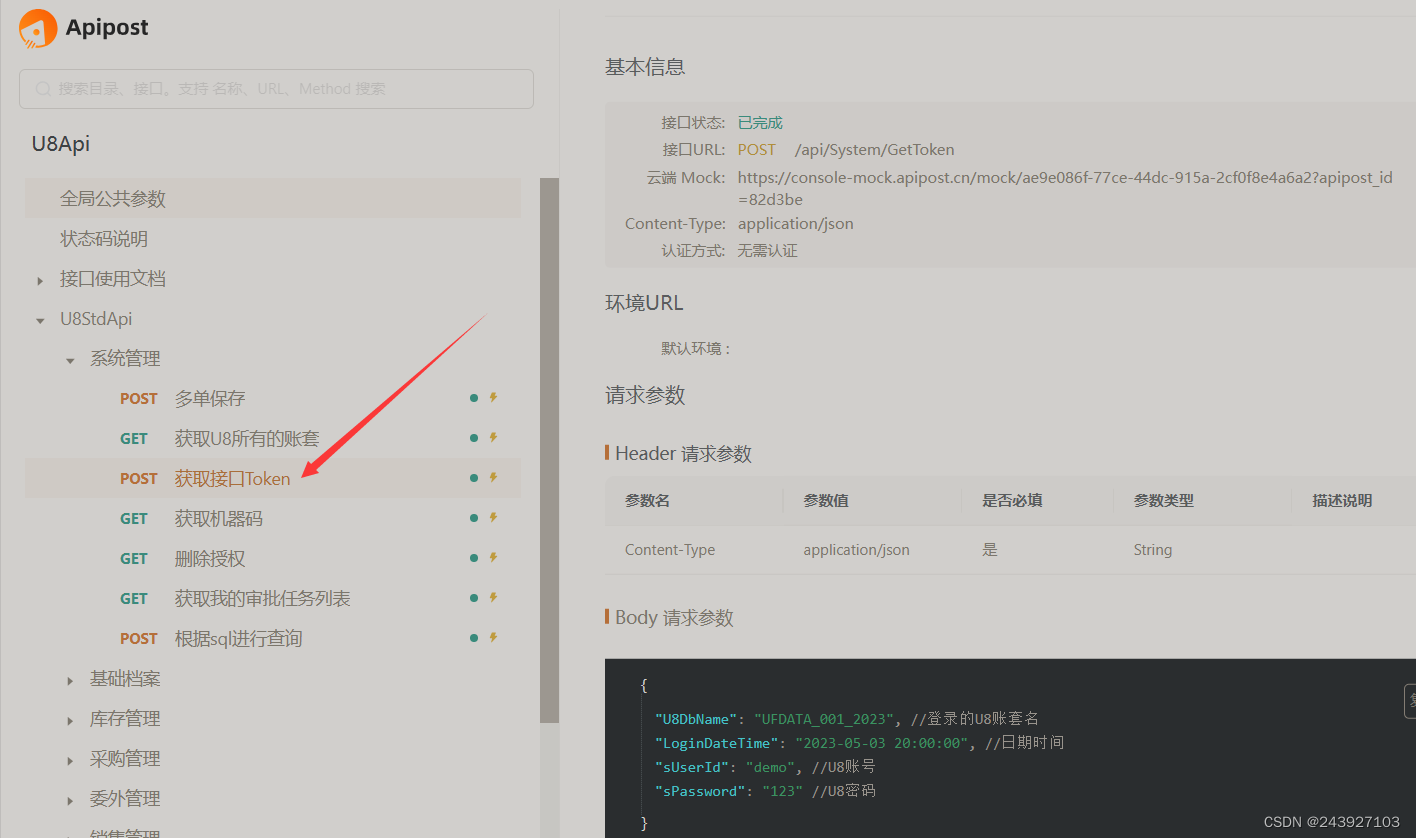The image size is (1416, 838).
Task: Click the Body 请求参数 section heading
Action: 674,617
